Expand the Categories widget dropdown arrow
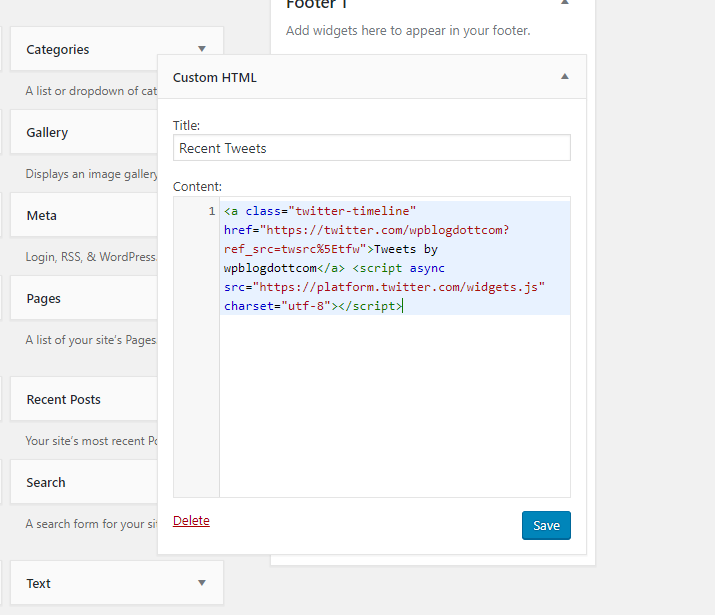Screen dimensions: 715x615 click(202, 49)
